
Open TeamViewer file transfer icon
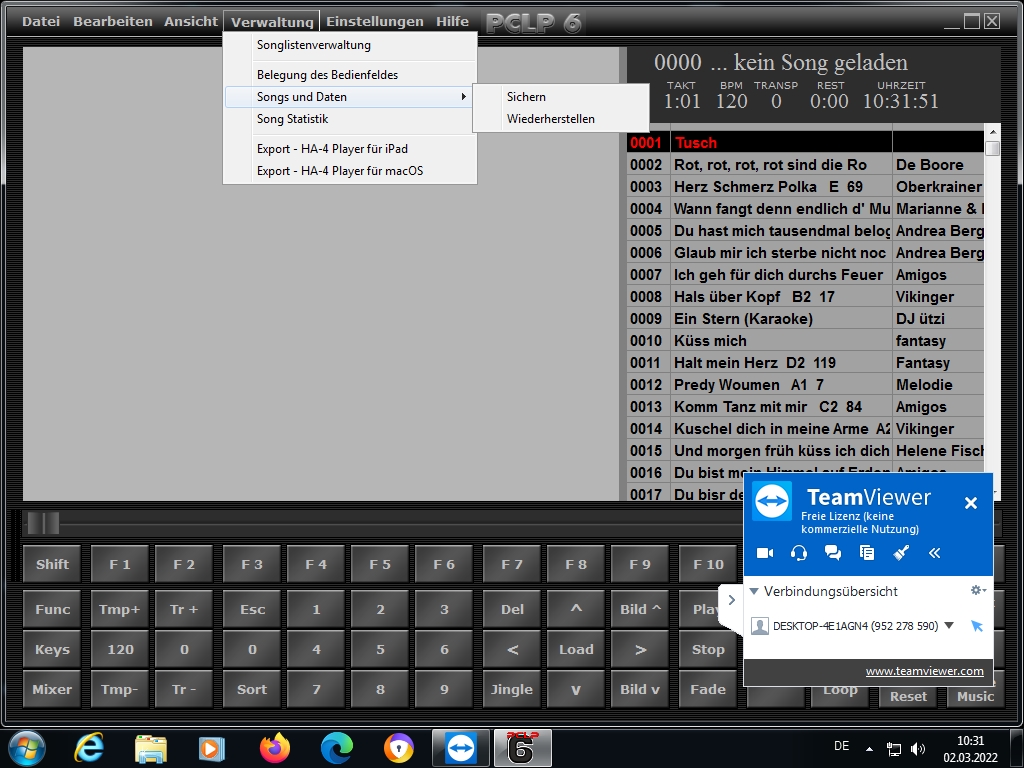click(867, 553)
